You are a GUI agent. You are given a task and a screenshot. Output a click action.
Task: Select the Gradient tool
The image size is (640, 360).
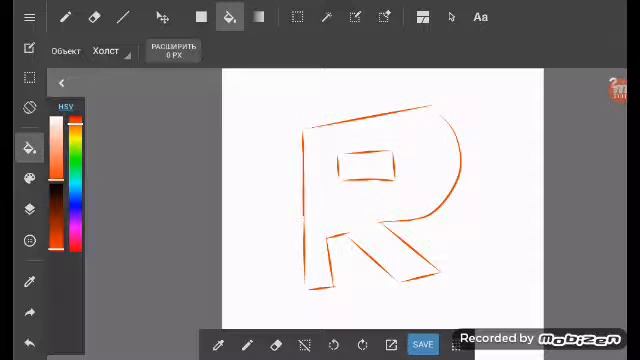point(258,17)
